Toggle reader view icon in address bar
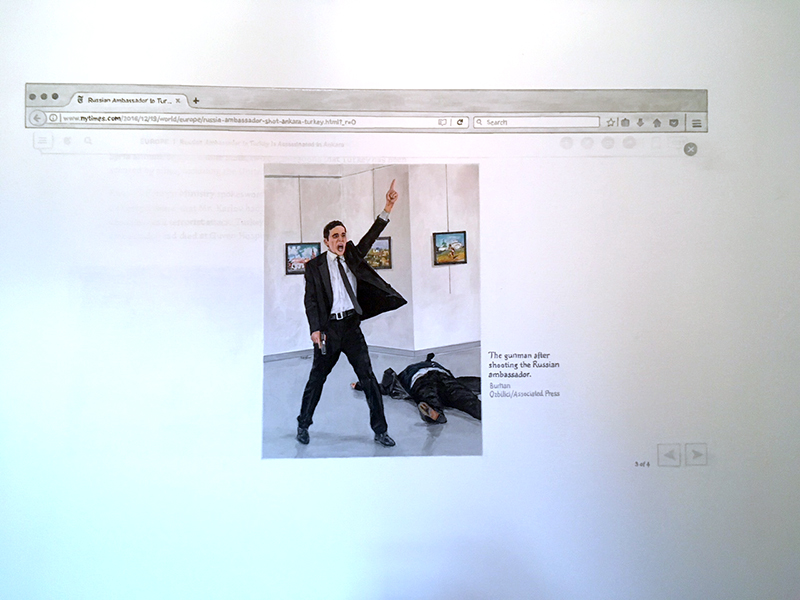Image resolution: width=800 pixels, height=600 pixels. pyautogui.click(x=442, y=122)
